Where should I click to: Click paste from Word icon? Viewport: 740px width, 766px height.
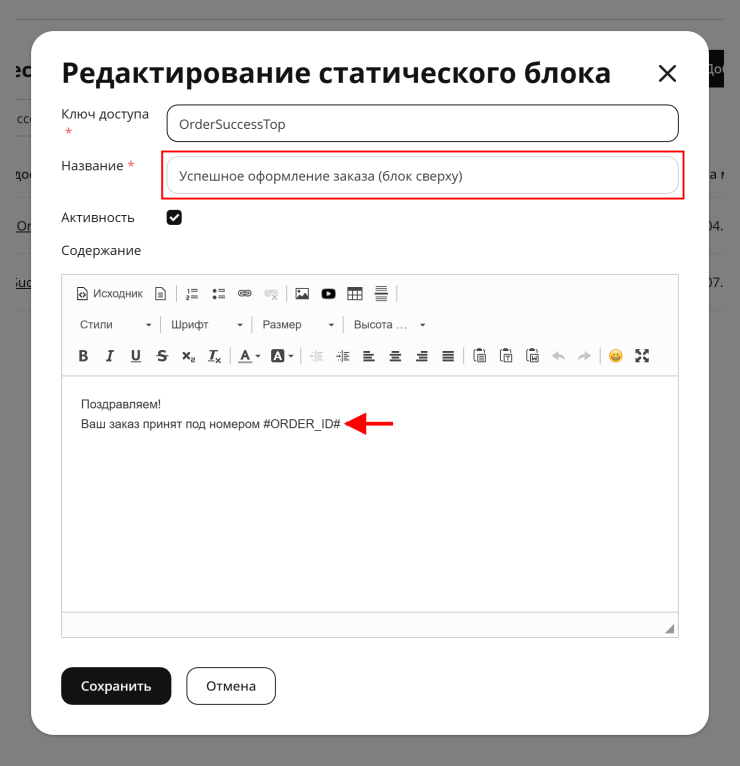[x=532, y=356]
